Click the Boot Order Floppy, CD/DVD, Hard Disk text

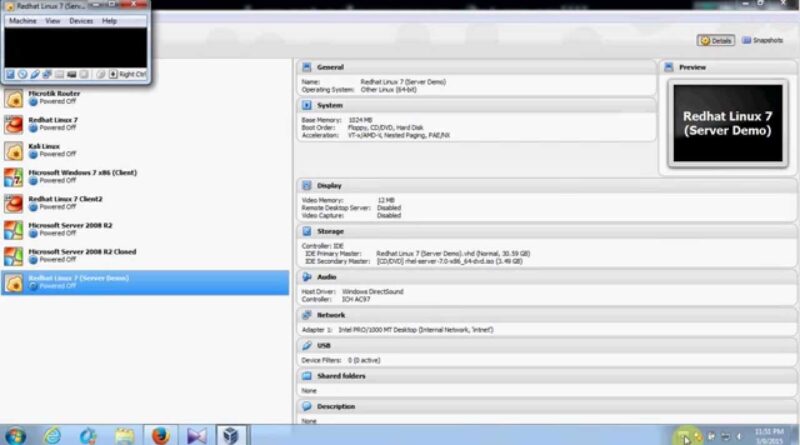(x=362, y=128)
